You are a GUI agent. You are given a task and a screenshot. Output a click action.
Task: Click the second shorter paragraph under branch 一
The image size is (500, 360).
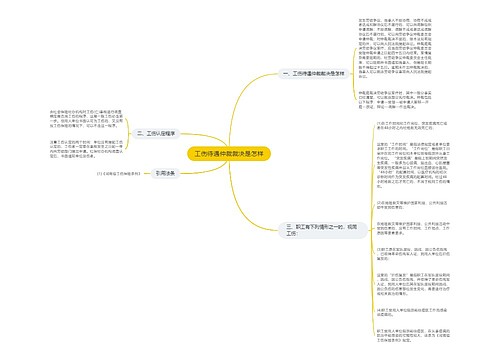point(395,100)
